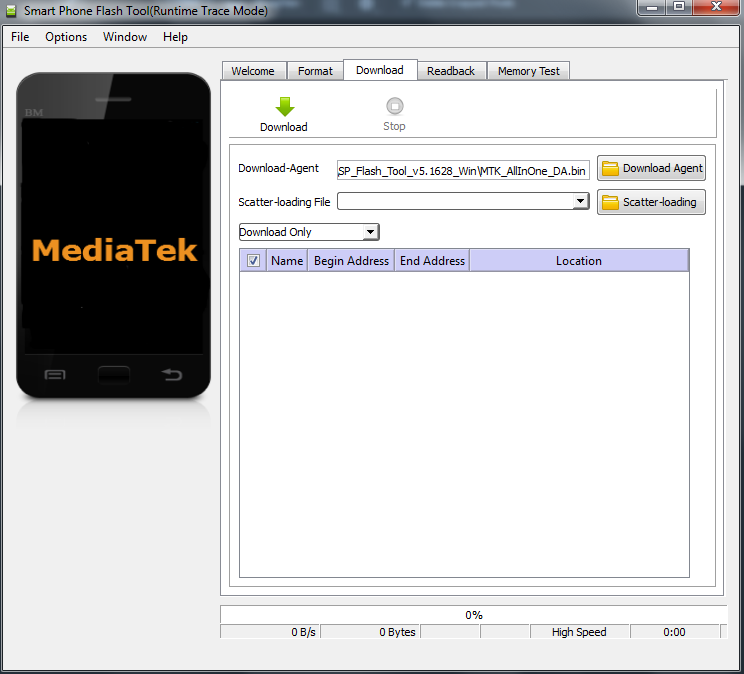Screen dimensions: 744x674
Task: Sort by the Name column header
Action: [x=287, y=261]
